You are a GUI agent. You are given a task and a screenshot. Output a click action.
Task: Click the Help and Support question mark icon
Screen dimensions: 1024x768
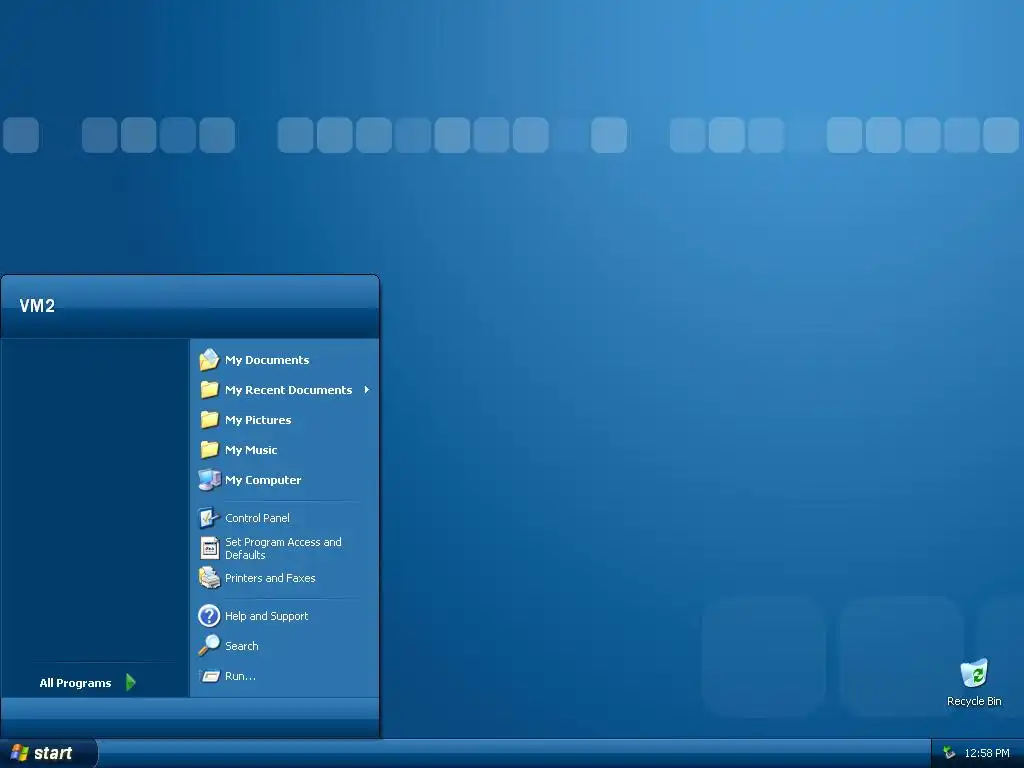[x=209, y=616]
